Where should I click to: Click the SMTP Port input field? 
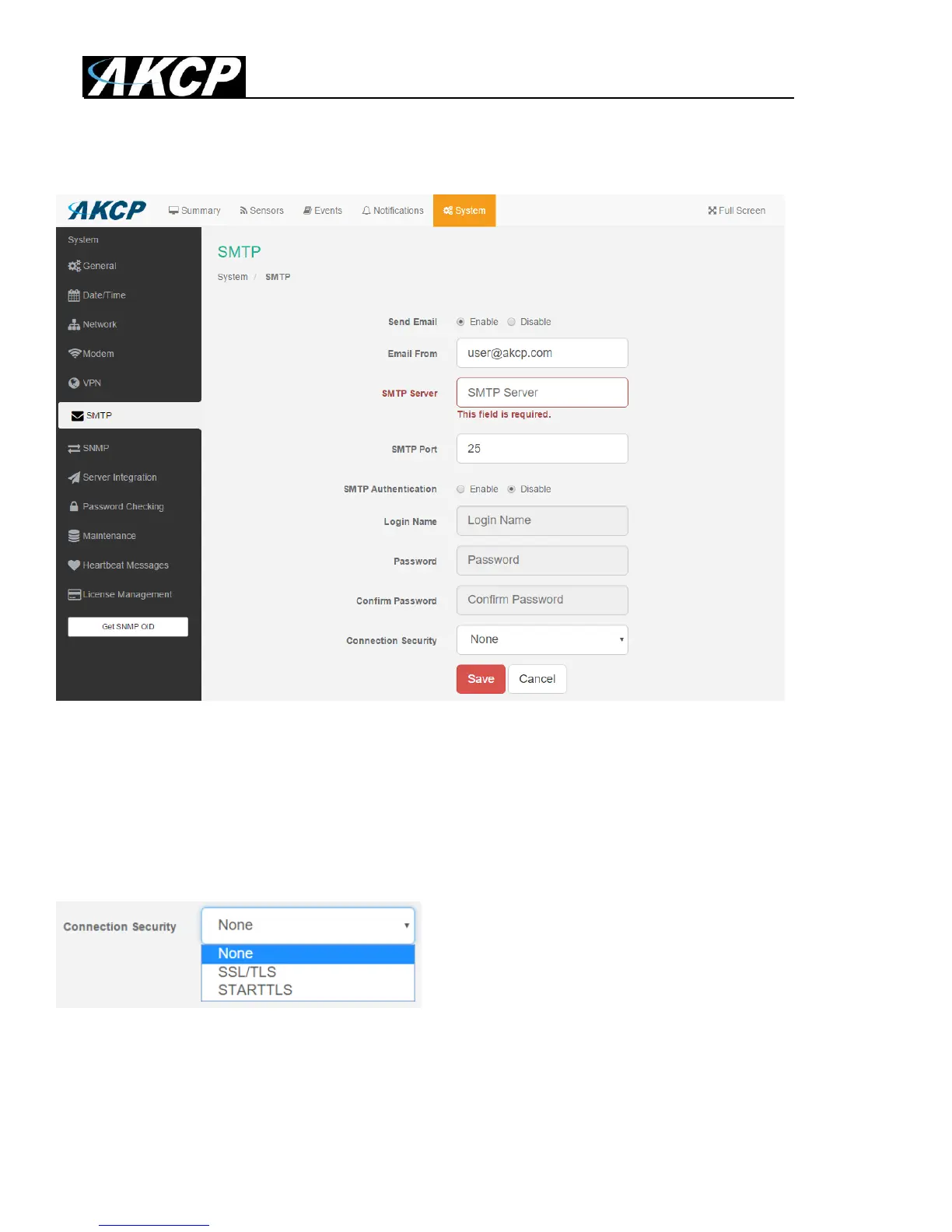[x=542, y=449]
